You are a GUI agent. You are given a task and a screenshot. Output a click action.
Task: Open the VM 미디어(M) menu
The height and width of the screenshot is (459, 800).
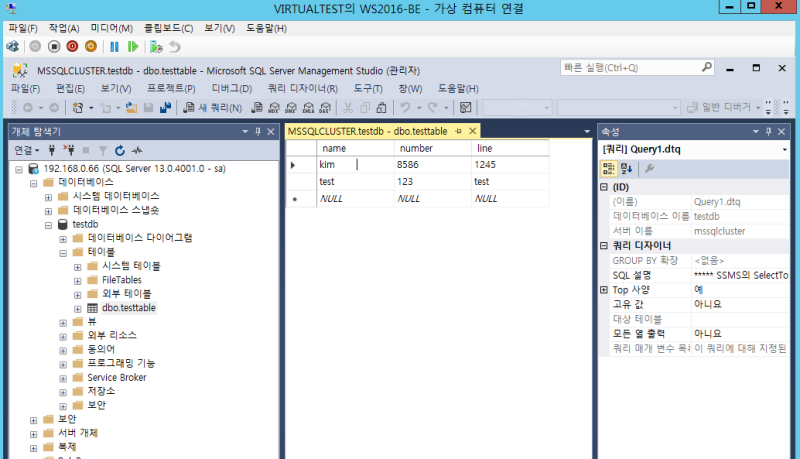pyautogui.click(x=112, y=28)
